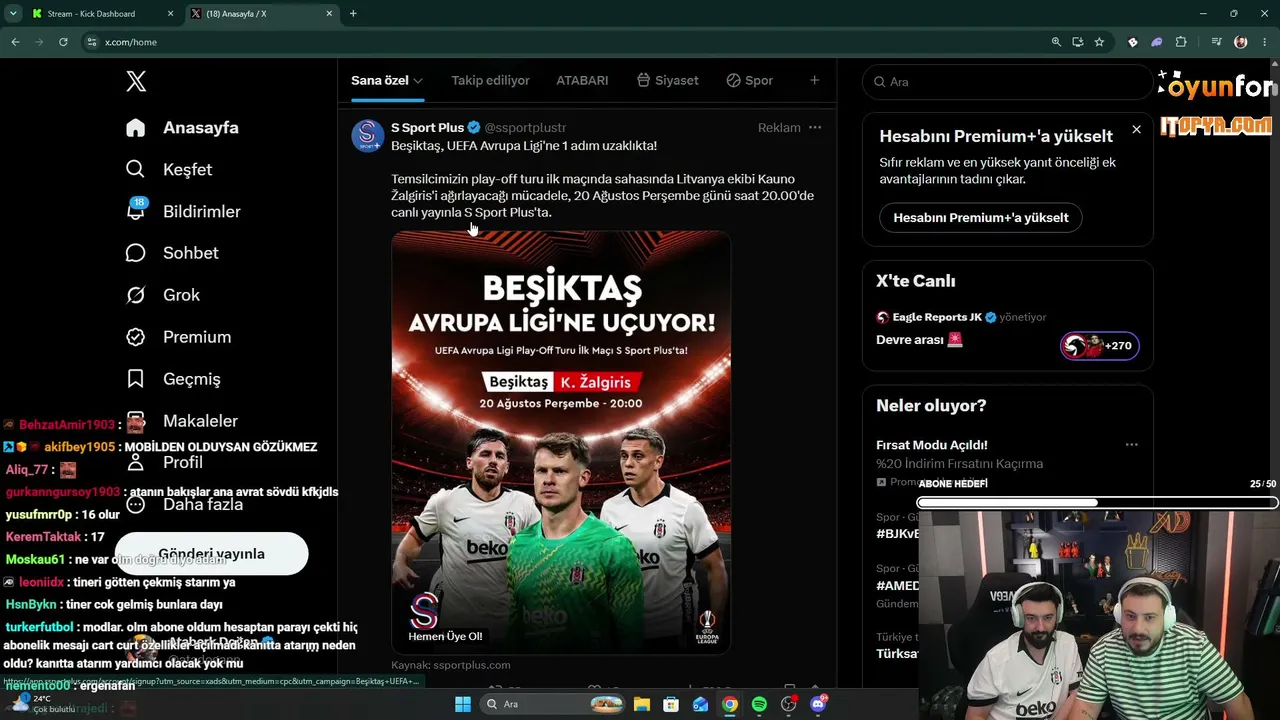Viewport: 1280px width, 720px height.
Task: Open OBS Studio from the taskbar
Action: click(789, 704)
